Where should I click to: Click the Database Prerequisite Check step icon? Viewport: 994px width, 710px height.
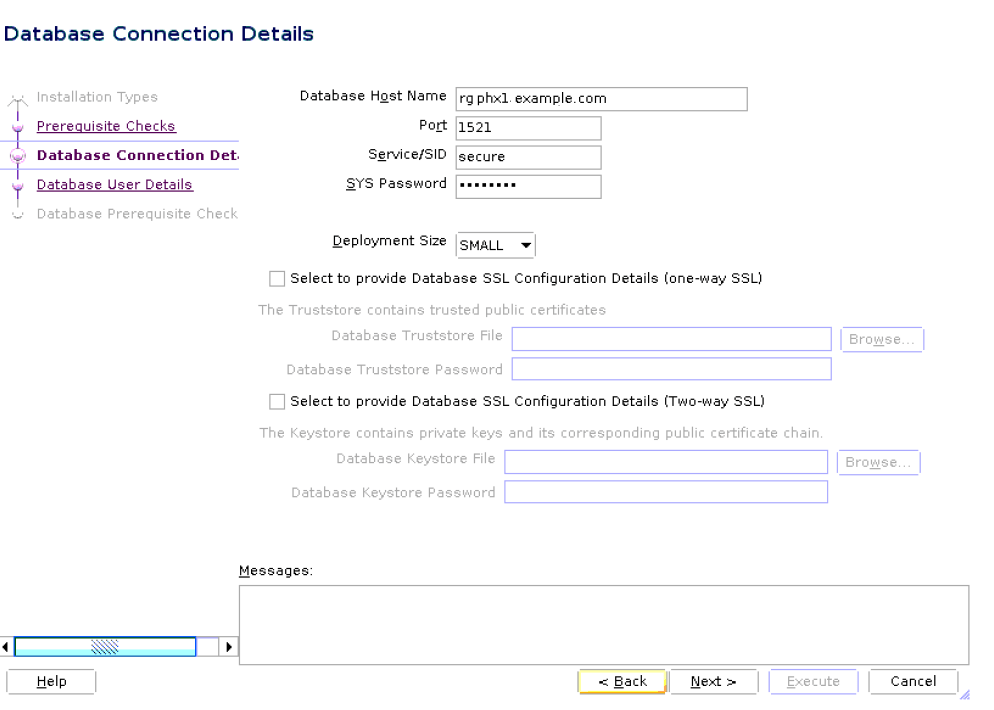pyautogui.click(x=17, y=213)
